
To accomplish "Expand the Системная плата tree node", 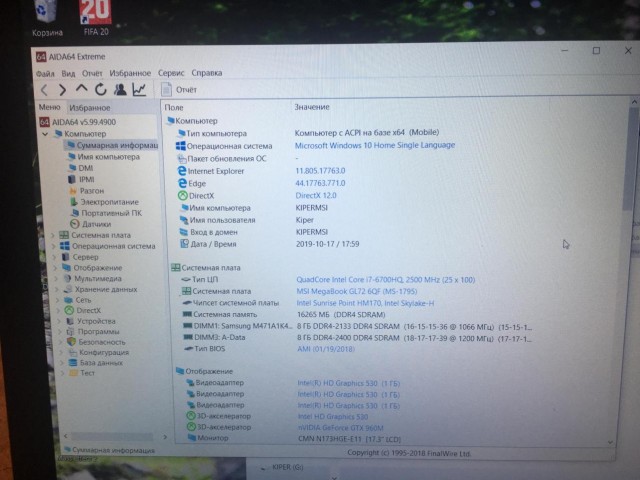I will point(52,235).
